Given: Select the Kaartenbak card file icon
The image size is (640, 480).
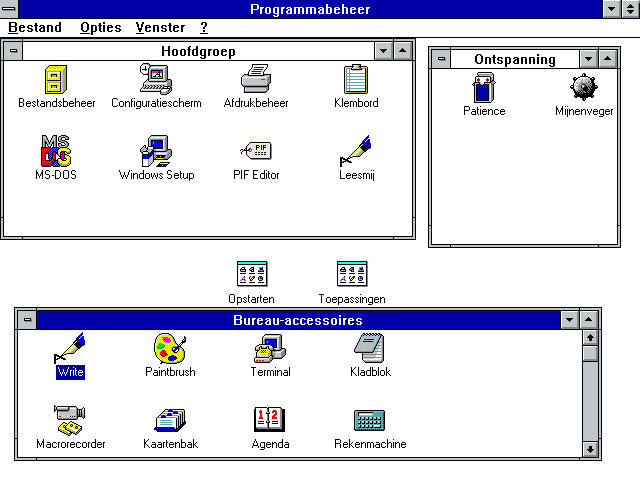Looking at the screenshot, I should click(170, 420).
